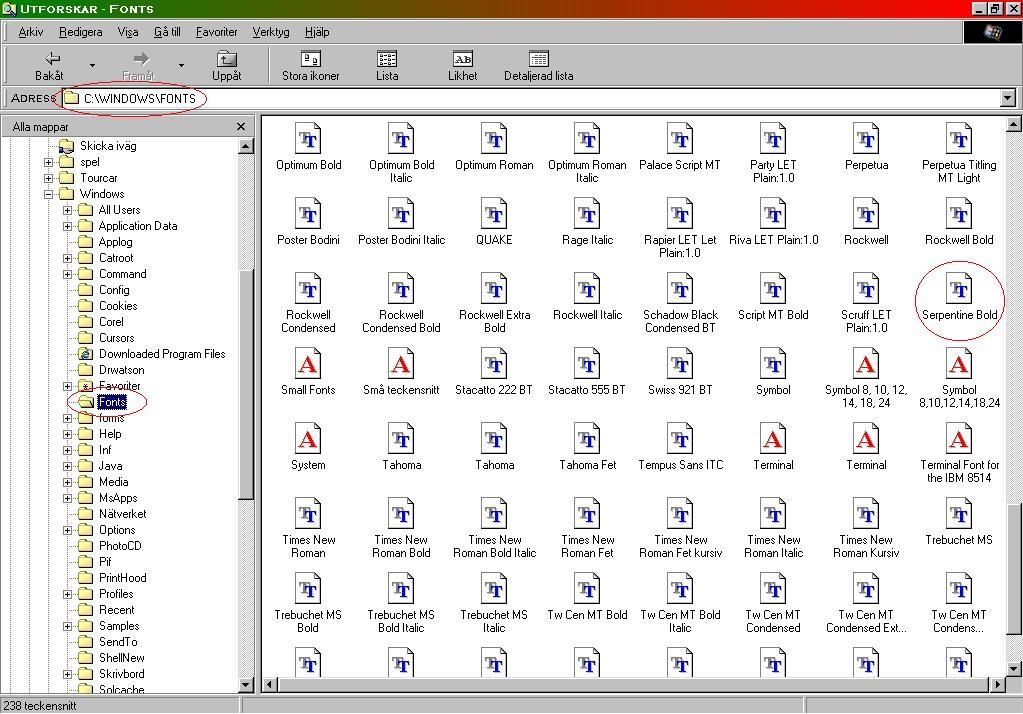Select the Serpentine Bold font icon
The width and height of the screenshot is (1023, 714).
(x=959, y=290)
